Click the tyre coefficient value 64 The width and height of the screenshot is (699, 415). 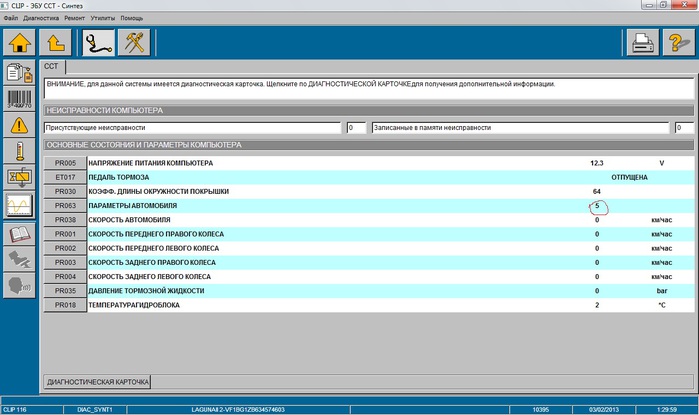click(596, 192)
